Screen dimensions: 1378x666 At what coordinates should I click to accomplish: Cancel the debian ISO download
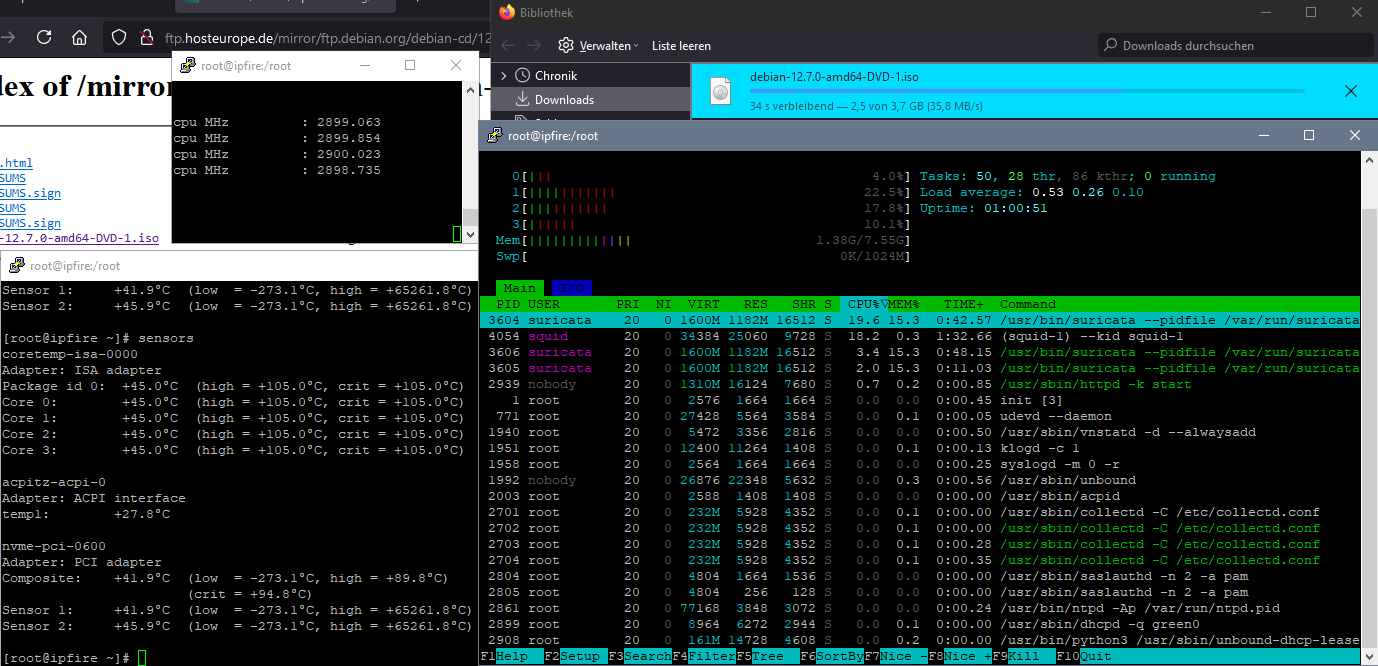coord(1350,91)
